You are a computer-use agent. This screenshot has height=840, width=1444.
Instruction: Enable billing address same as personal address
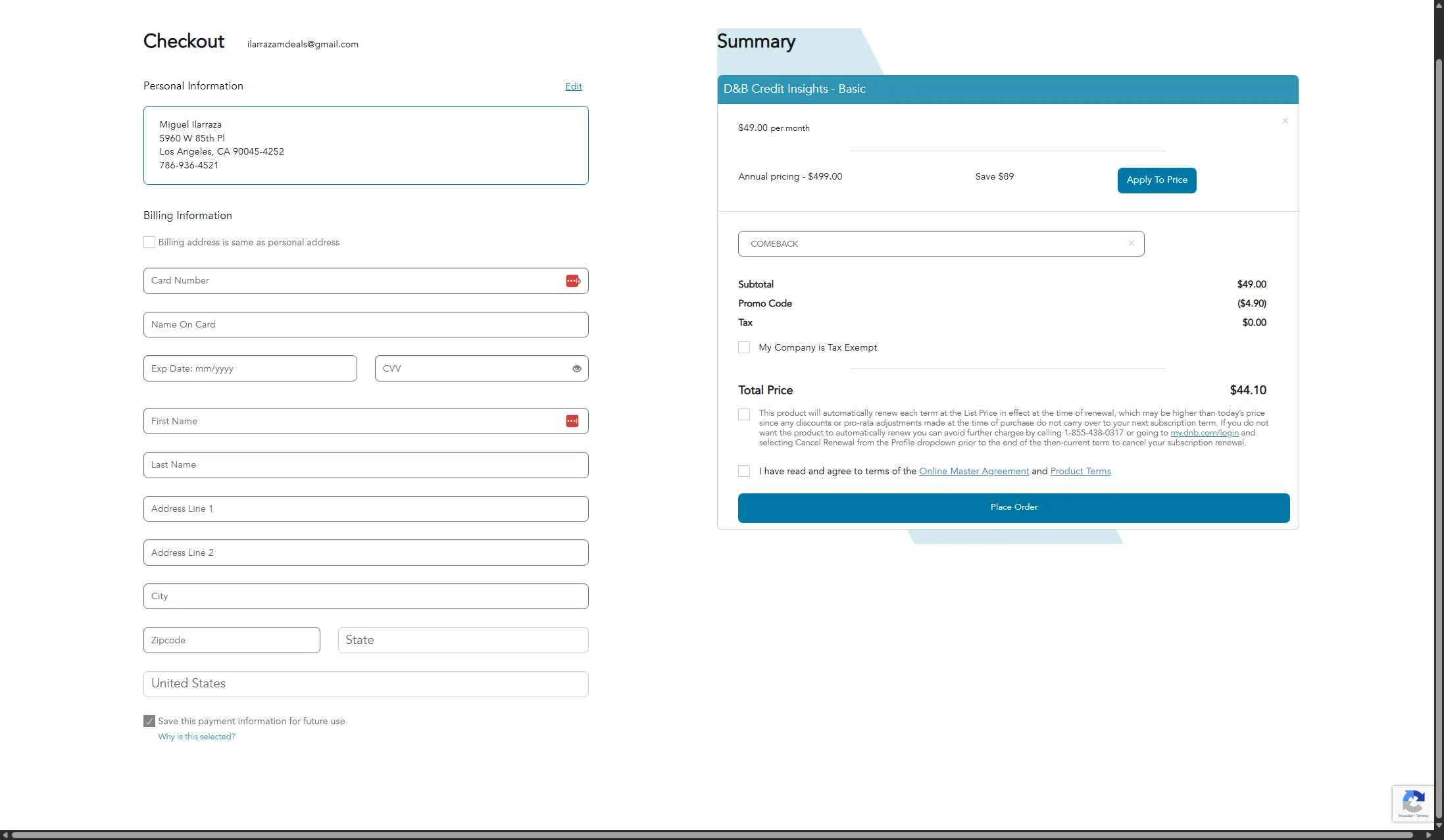coord(149,242)
